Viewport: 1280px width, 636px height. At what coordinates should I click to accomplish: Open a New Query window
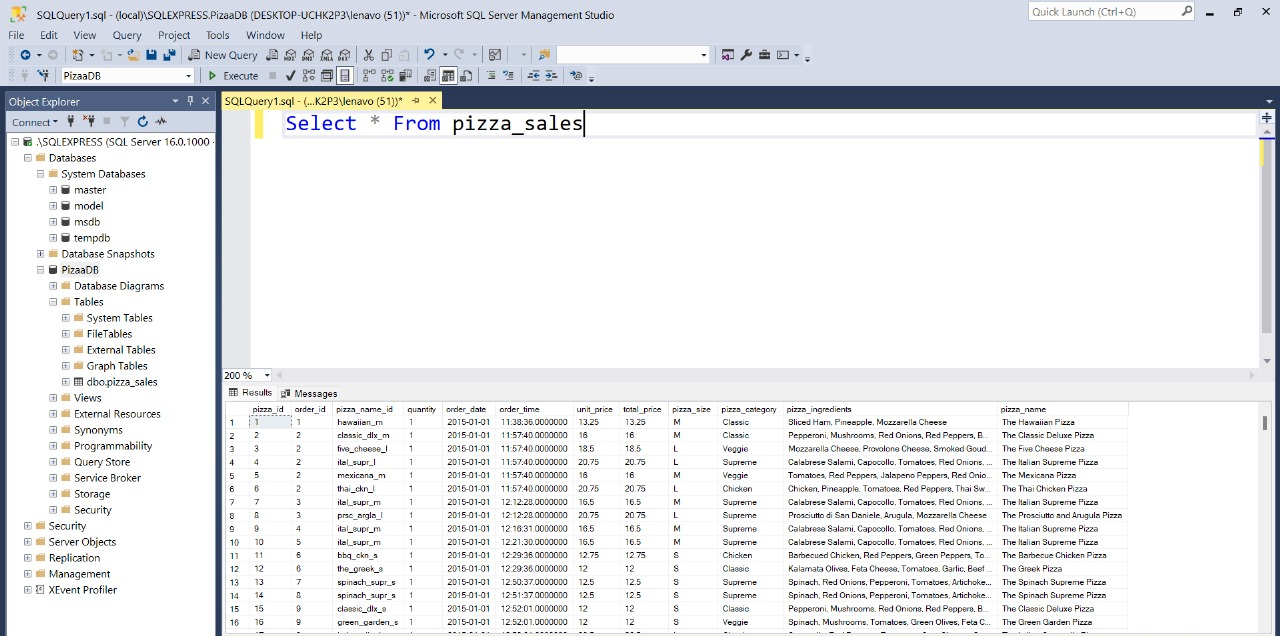[230, 55]
